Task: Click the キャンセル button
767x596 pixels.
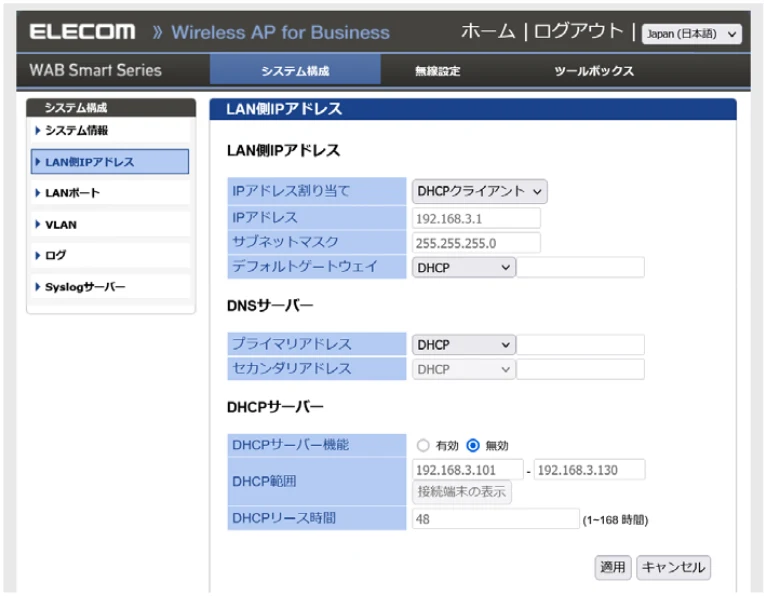Action: point(673,567)
